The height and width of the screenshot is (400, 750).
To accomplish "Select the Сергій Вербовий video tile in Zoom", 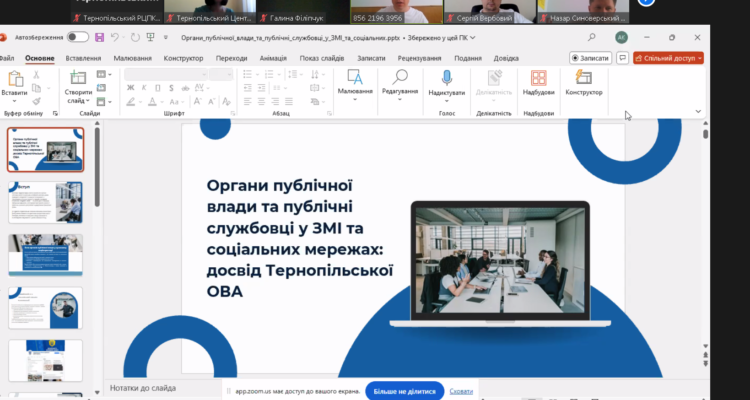I will tap(489, 12).
